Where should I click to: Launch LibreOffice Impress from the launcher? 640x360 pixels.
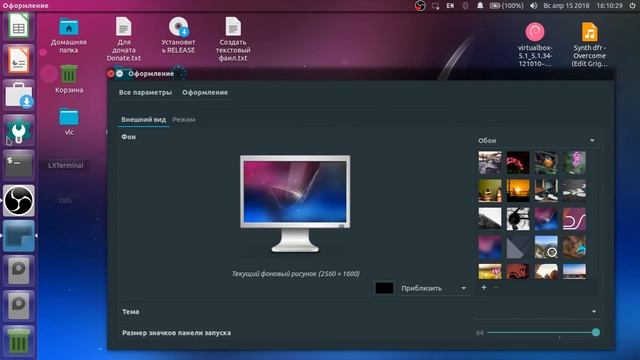19,60
